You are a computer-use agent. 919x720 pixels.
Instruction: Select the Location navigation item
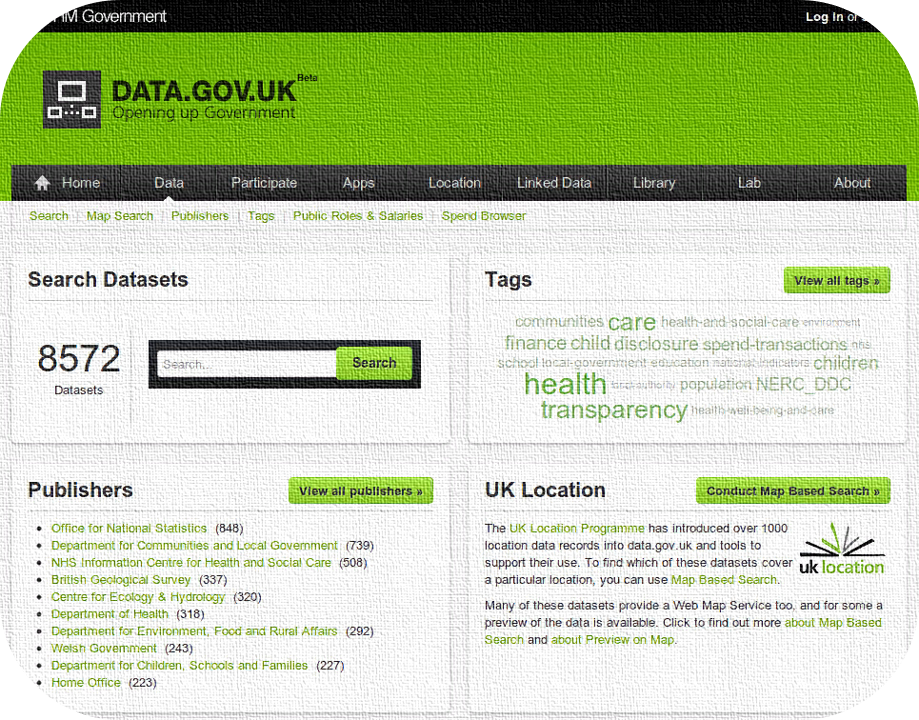click(454, 183)
